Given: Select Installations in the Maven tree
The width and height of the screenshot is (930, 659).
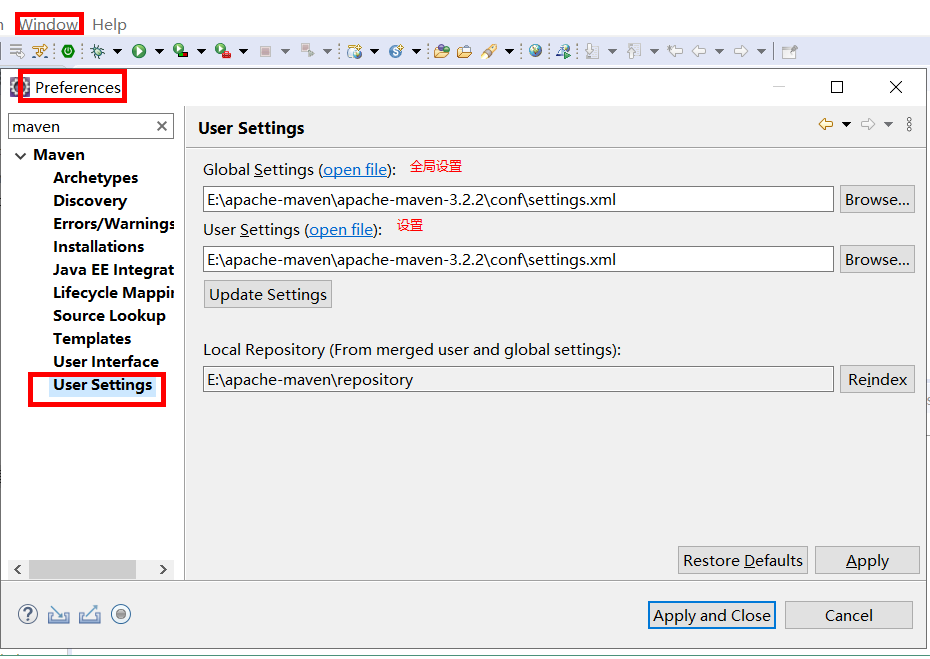Looking at the screenshot, I should (98, 247).
